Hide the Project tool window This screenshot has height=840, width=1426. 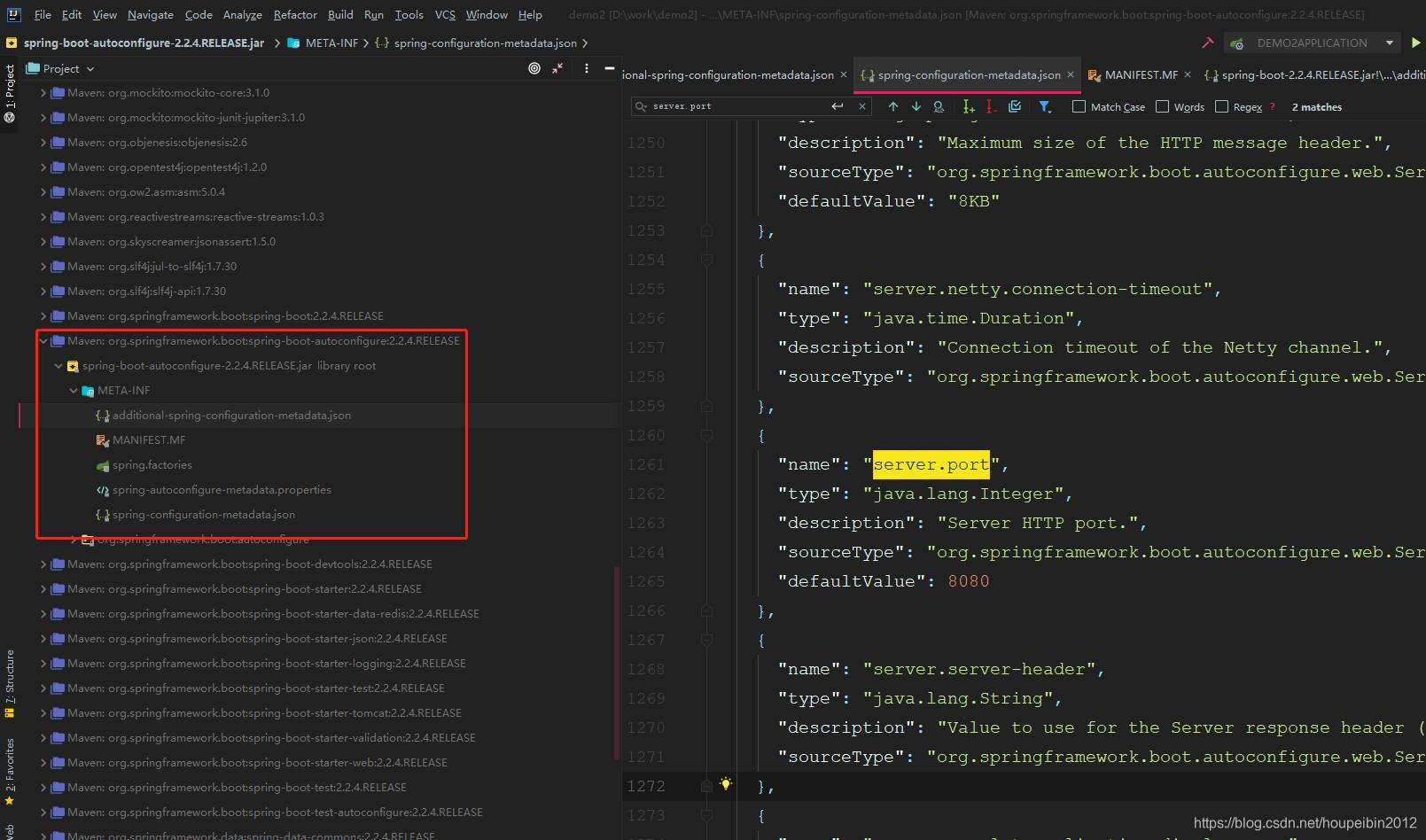(x=609, y=68)
